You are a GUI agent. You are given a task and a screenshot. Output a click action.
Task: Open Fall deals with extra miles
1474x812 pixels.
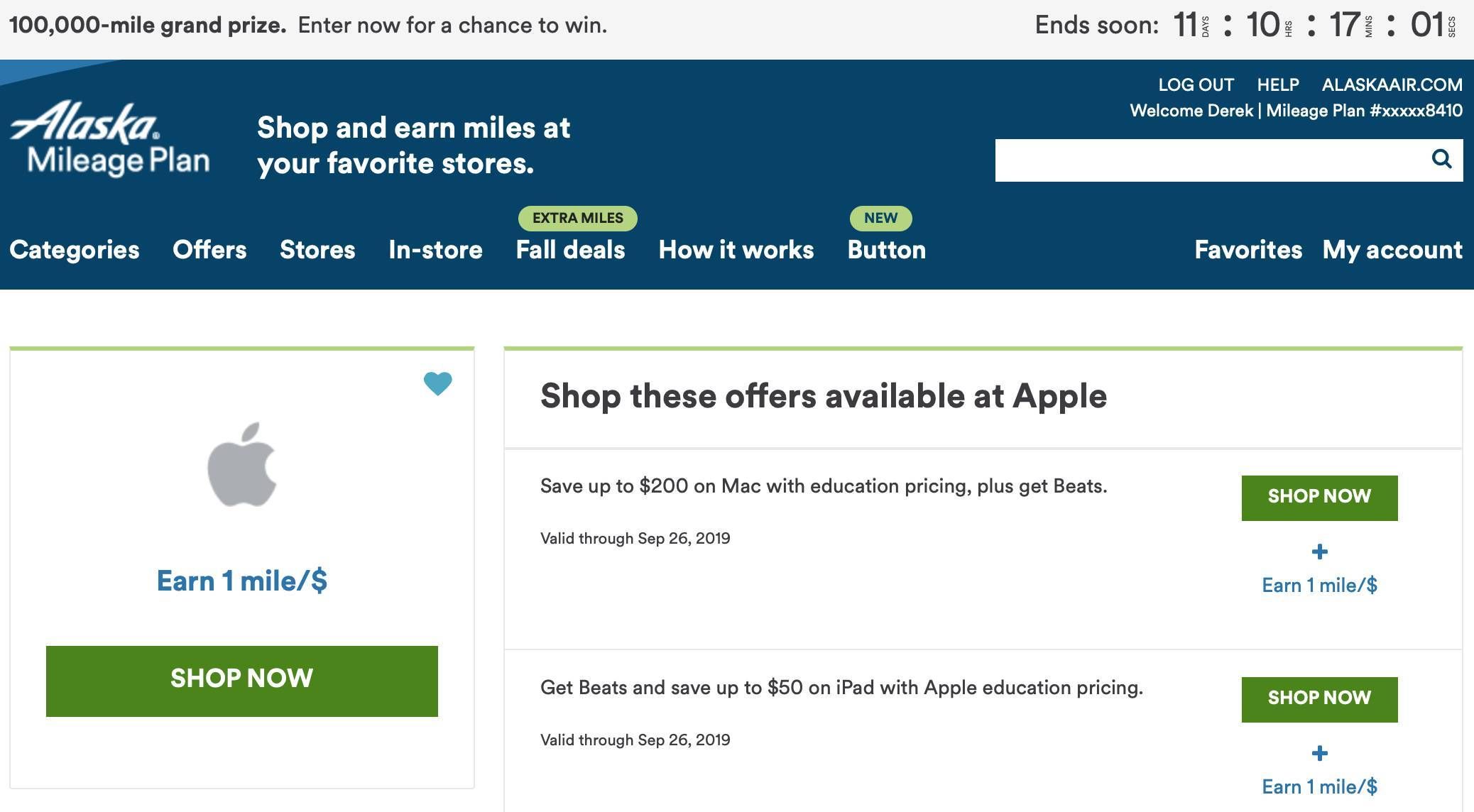(x=571, y=250)
